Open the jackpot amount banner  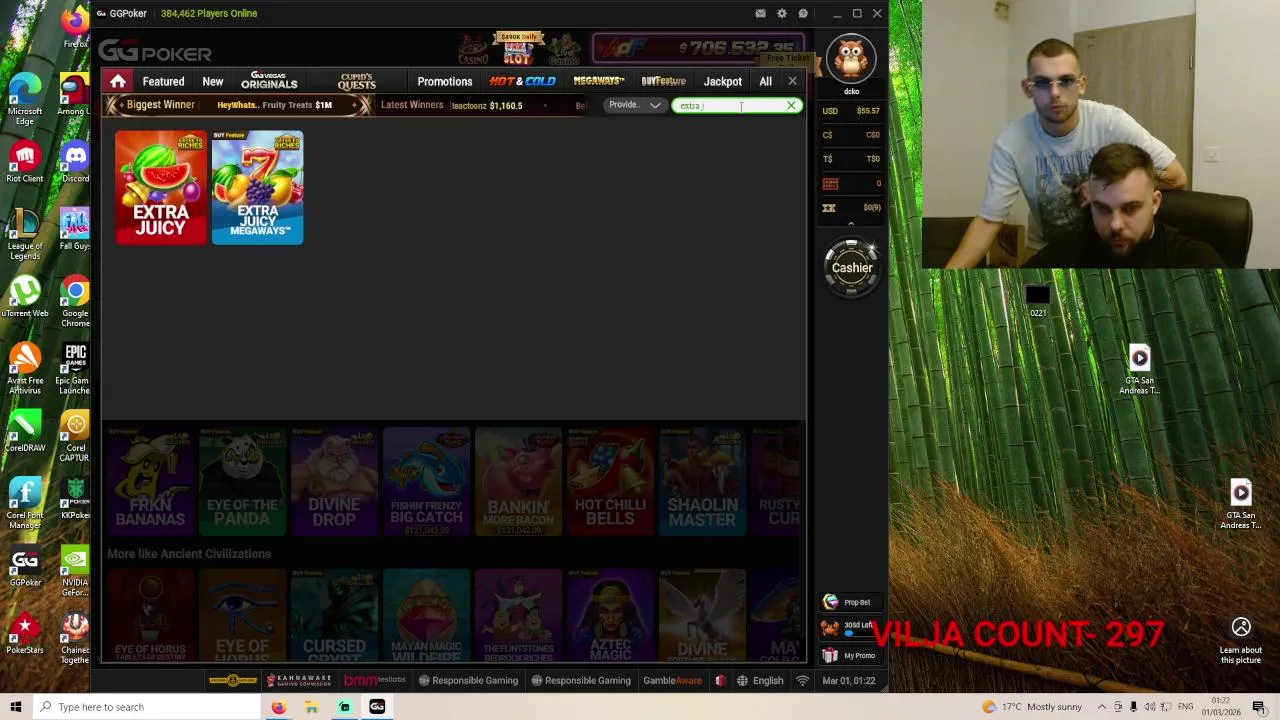[697, 48]
